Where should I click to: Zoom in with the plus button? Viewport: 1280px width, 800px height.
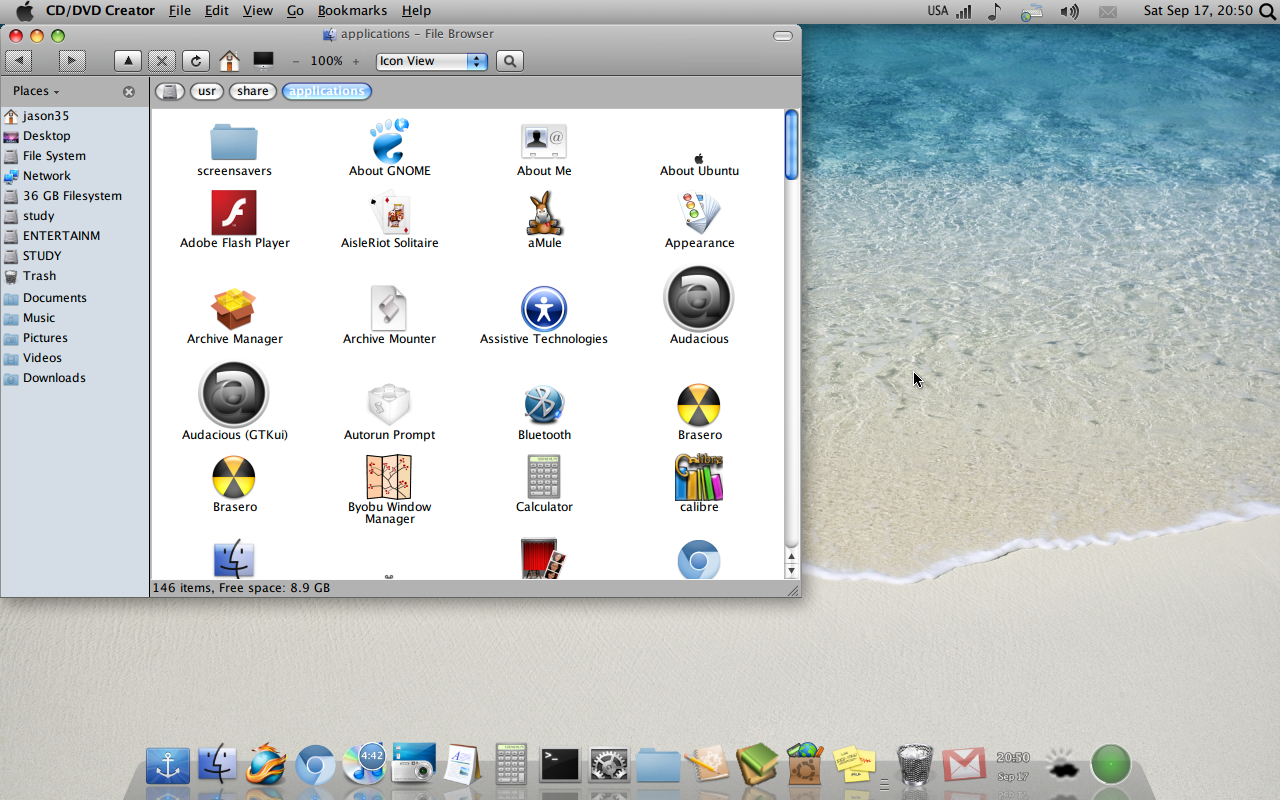coord(356,61)
